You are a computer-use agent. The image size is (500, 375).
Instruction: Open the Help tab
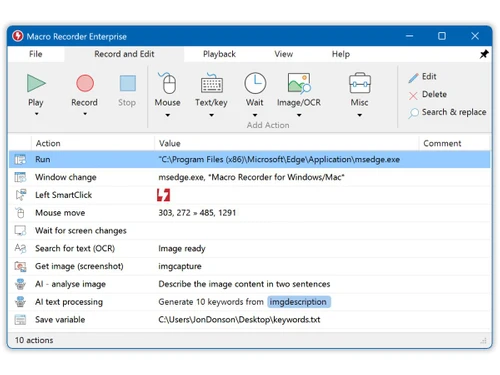341,54
